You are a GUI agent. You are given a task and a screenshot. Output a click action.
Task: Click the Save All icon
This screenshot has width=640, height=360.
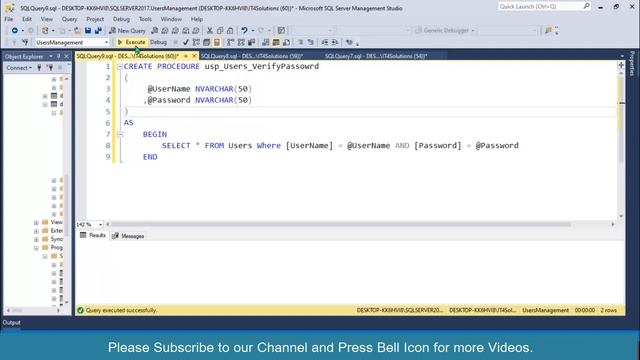coord(98,31)
